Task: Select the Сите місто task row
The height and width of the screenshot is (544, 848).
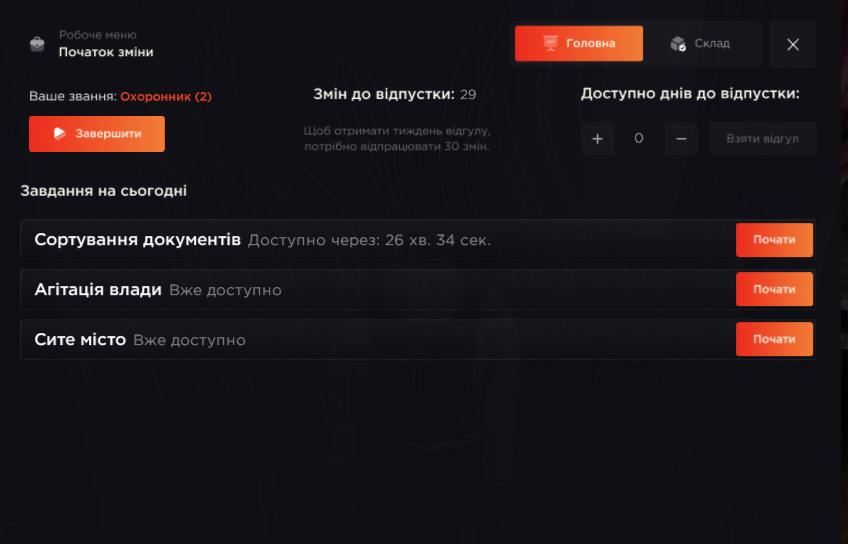Action: (418, 340)
